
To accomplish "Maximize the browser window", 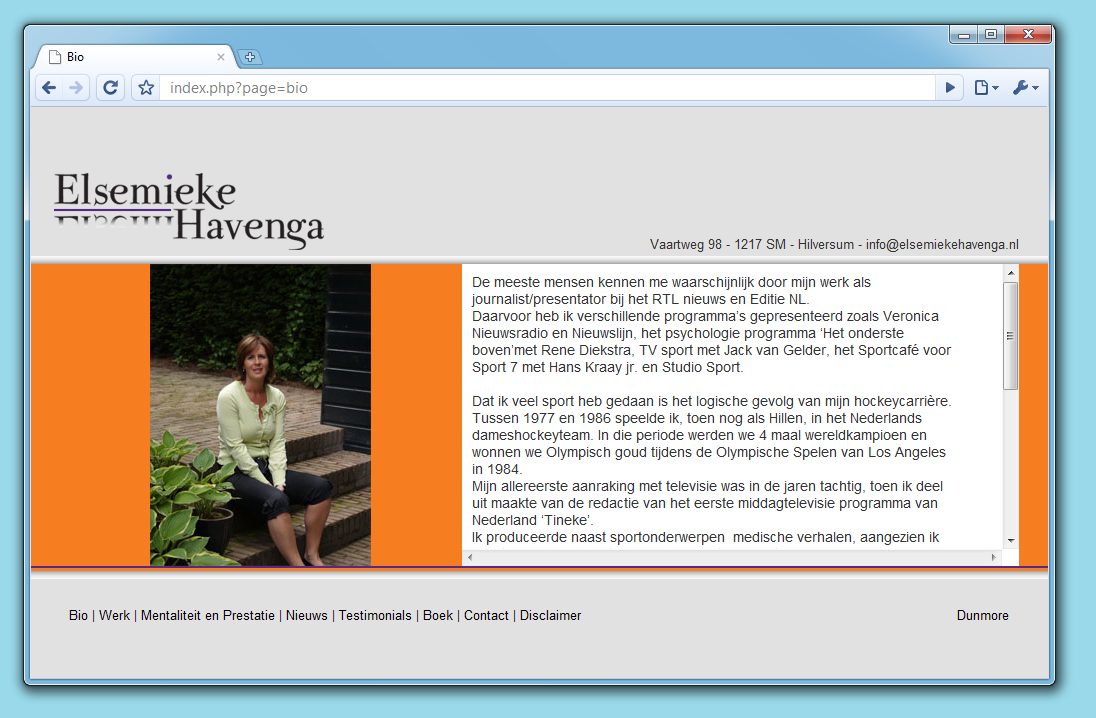I will 991,34.
